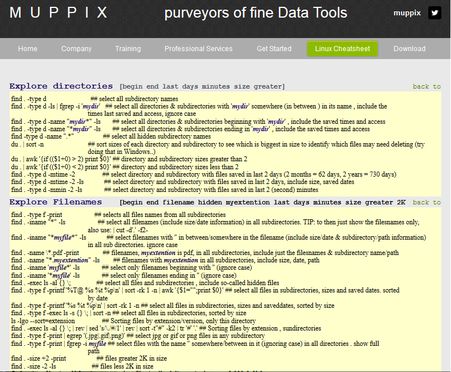Click the 'find . -type d -mtime -2' command without -ls
The height and width of the screenshot is (372, 451).
pyautogui.click(x=43, y=174)
